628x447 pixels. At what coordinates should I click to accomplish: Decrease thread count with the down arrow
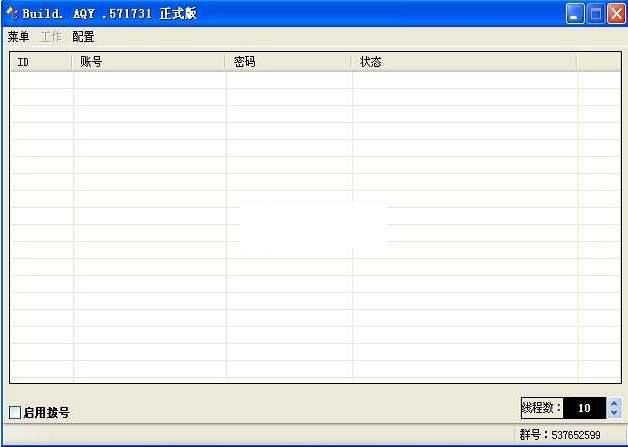pyautogui.click(x=614, y=413)
